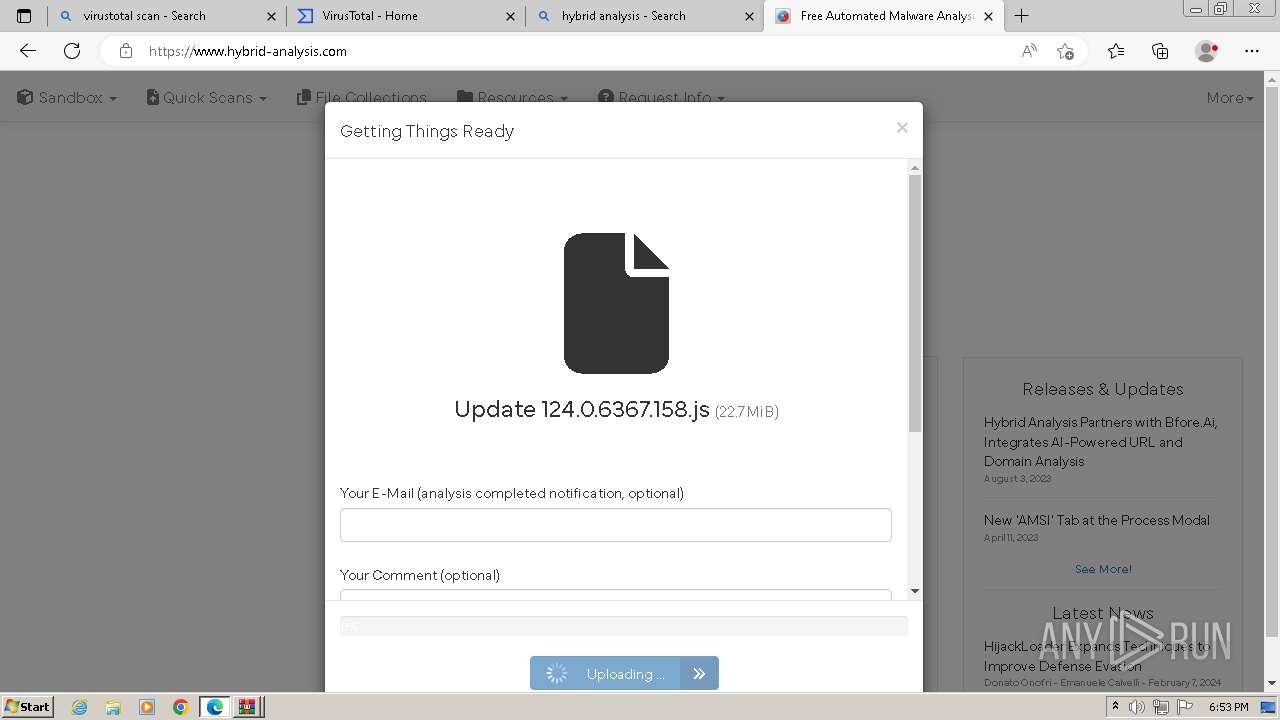
Task: Click the dialog vertical scrollbar thumb
Action: tap(914, 303)
